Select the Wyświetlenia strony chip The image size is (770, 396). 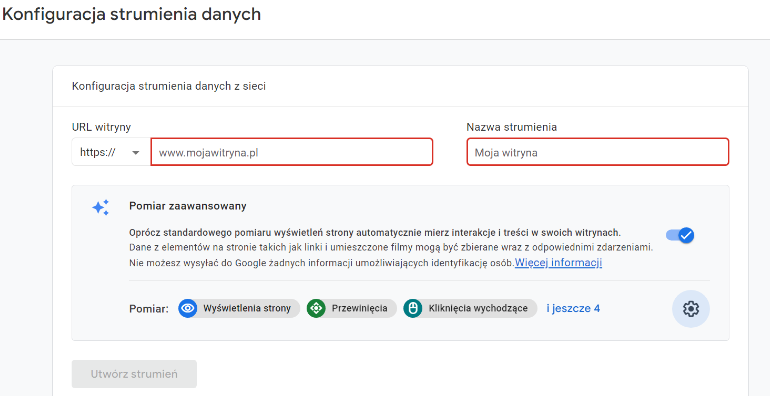coord(239,309)
